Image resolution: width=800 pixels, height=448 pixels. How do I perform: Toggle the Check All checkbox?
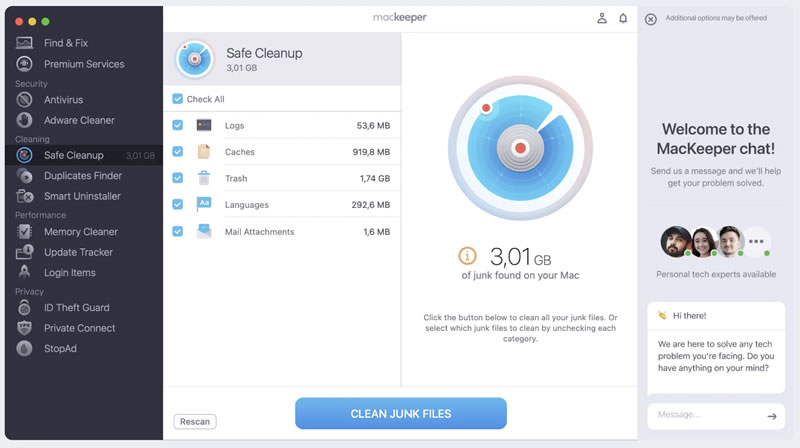tap(178, 98)
